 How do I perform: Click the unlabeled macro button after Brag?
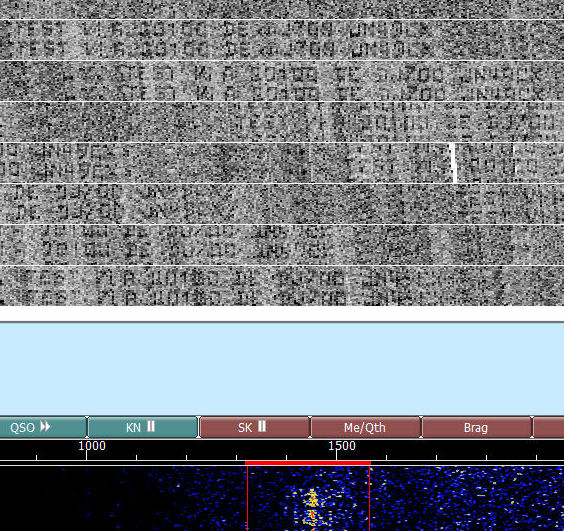point(549,427)
